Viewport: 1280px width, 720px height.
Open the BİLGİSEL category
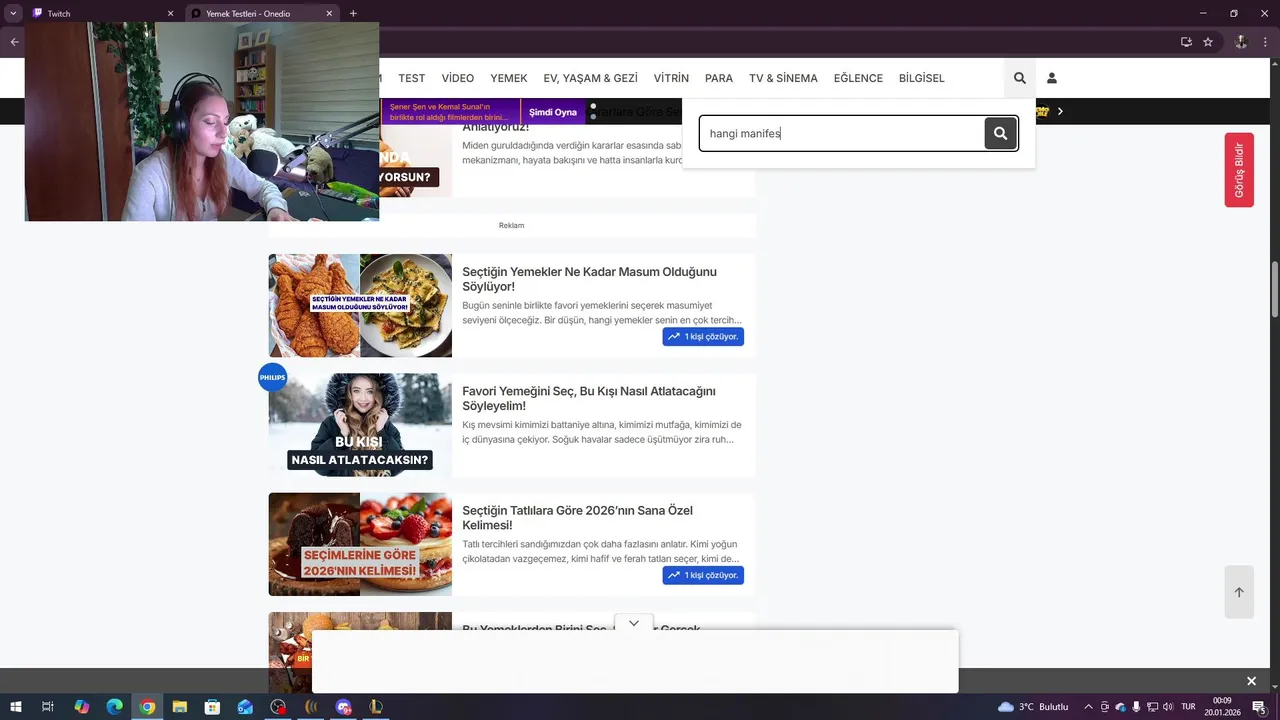(921, 78)
